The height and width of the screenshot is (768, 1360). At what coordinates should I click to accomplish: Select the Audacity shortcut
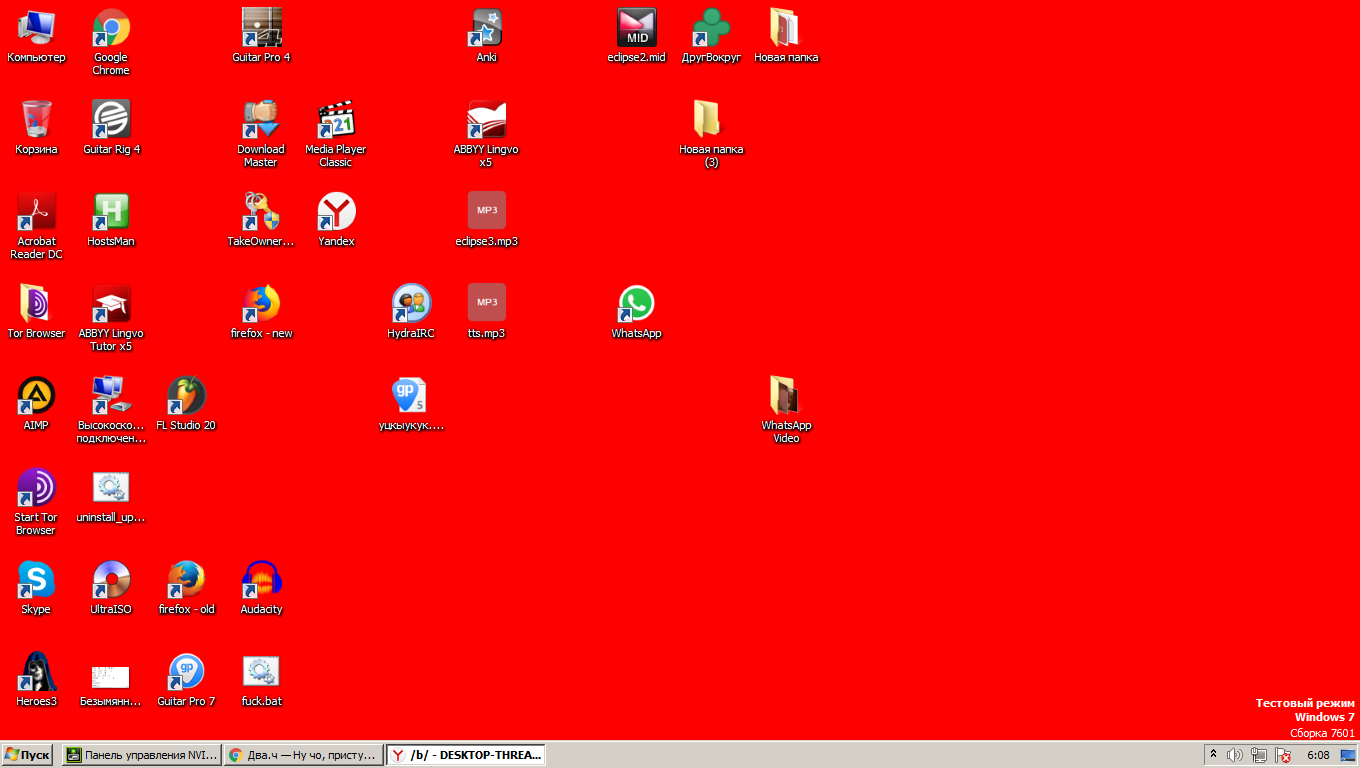click(x=261, y=580)
